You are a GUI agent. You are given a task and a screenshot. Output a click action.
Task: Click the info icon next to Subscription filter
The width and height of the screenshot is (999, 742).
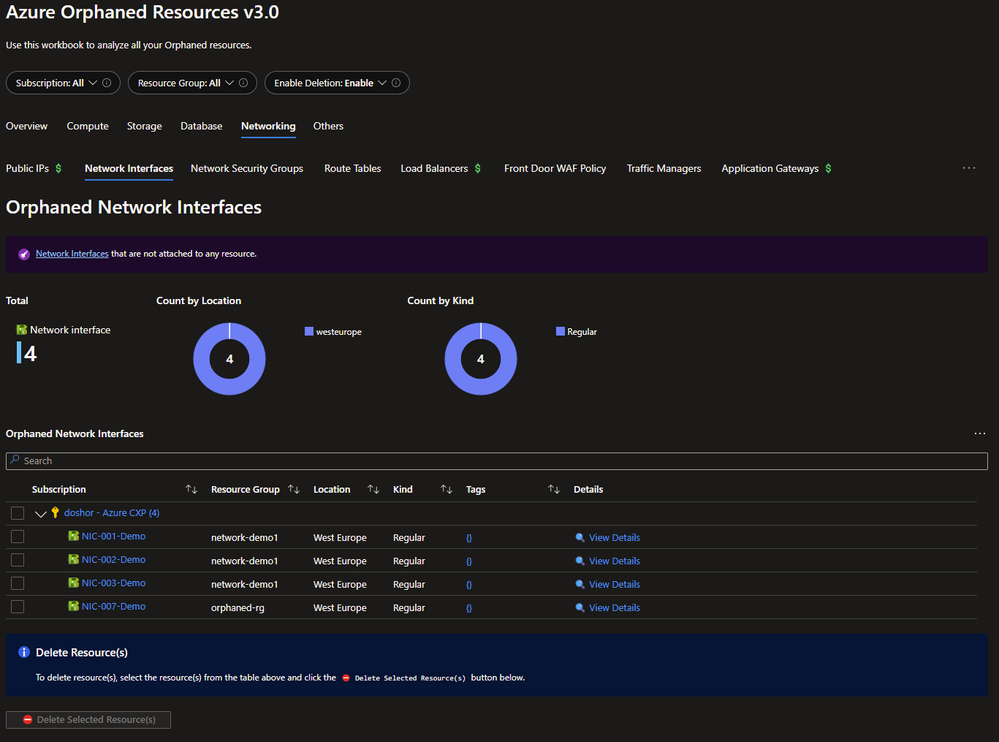pyautogui.click(x=107, y=83)
